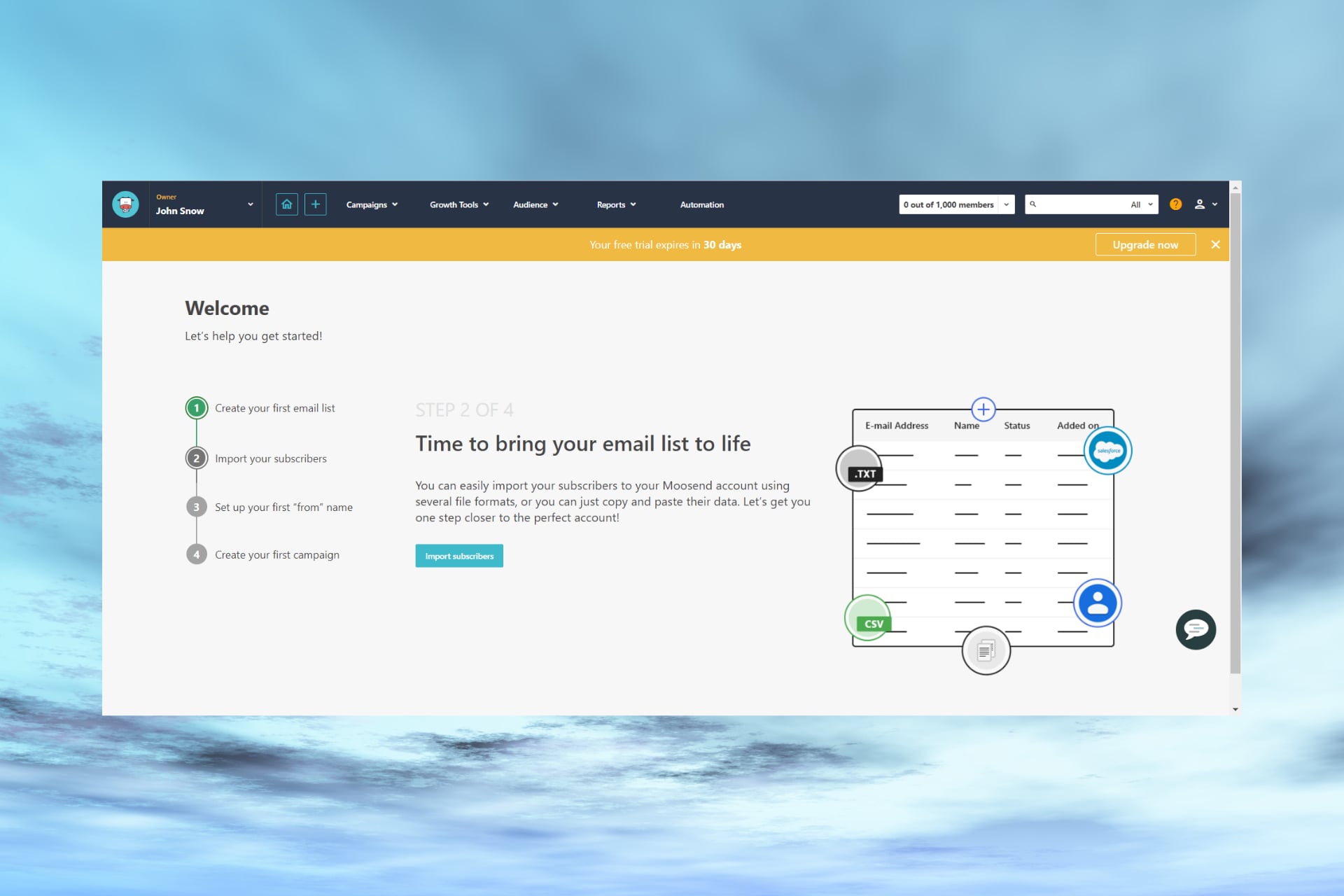The width and height of the screenshot is (1344, 896).
Task: Open the live chat bubble icon
Action: [1195, 629]
